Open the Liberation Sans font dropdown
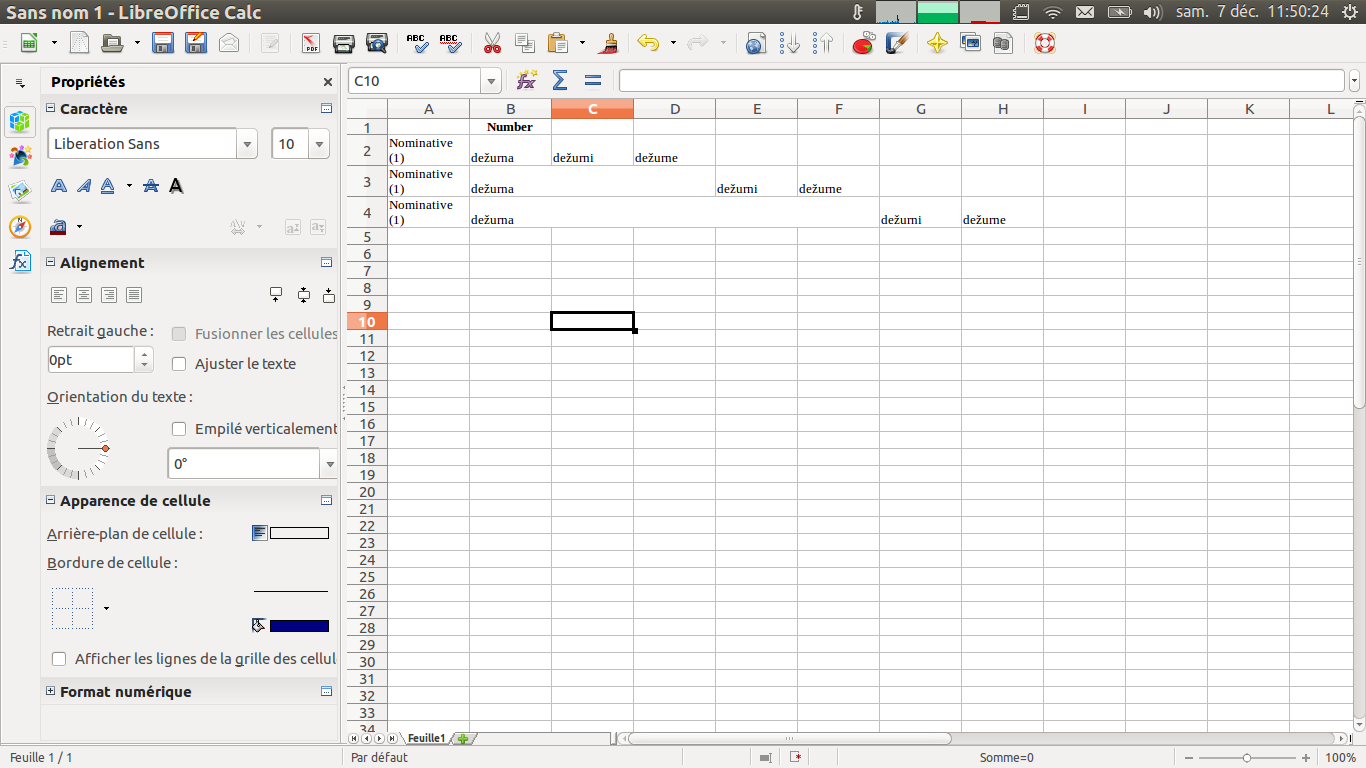1366x768 pixels. (247, 144)
